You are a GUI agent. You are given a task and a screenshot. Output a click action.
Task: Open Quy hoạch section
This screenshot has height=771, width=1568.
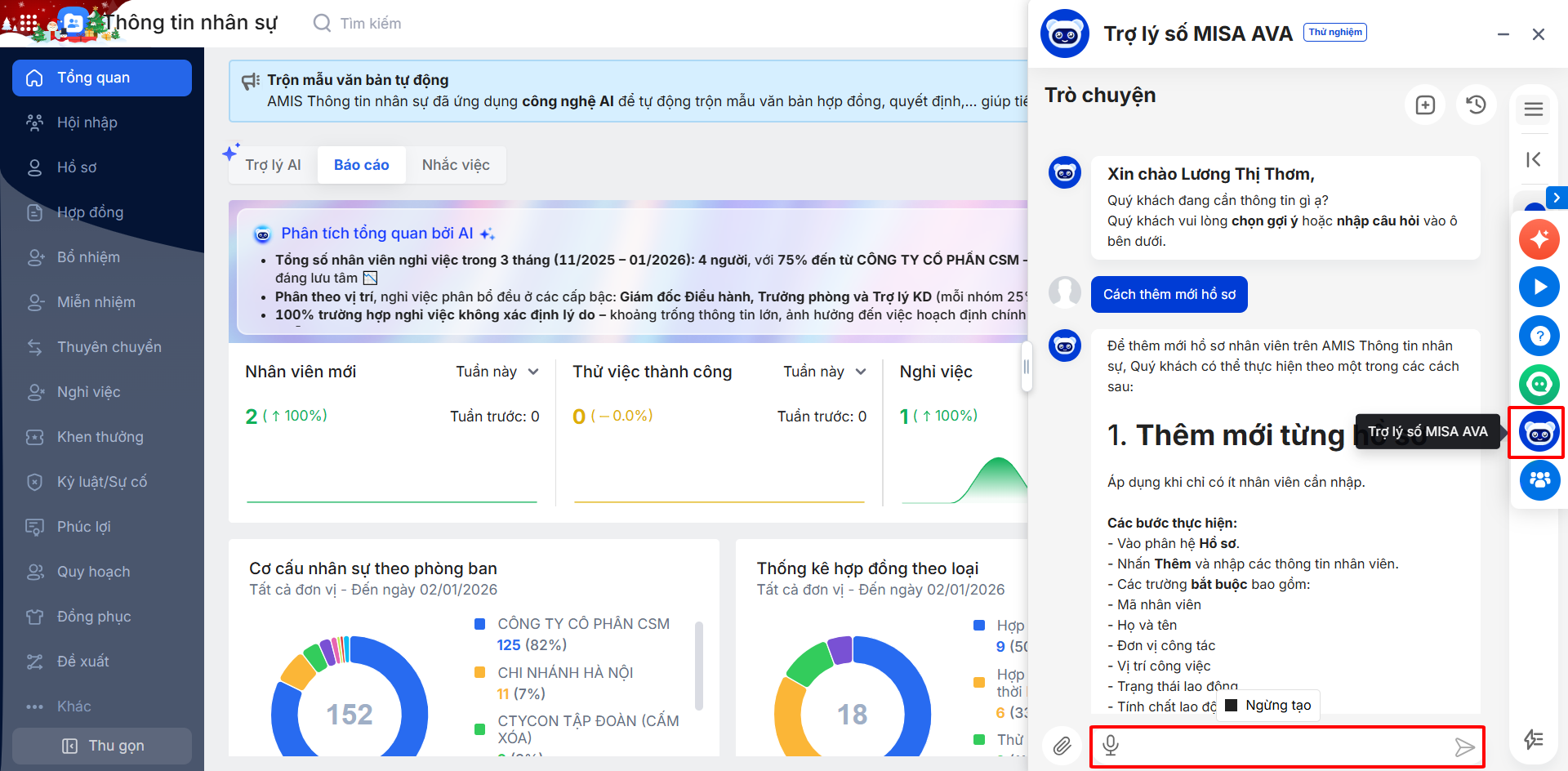click(x=102, y=572)
